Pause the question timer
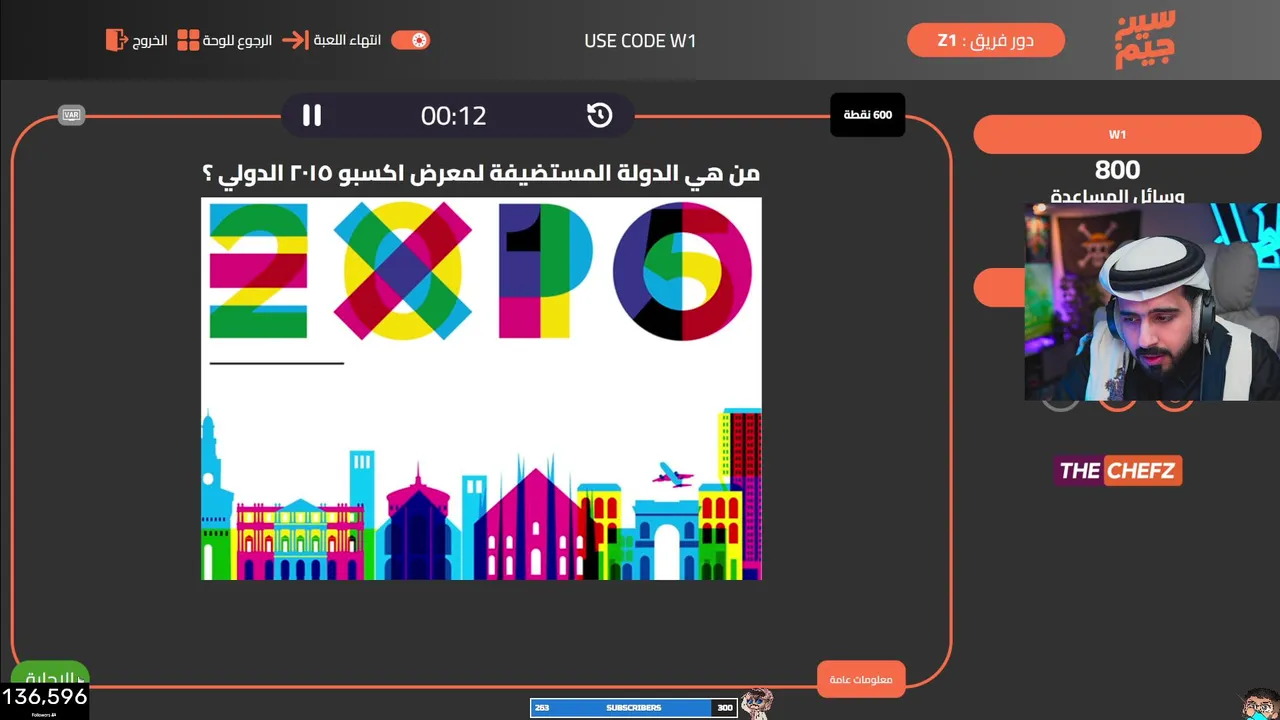This screenshot has width=1280, height=720. point(312,115)
